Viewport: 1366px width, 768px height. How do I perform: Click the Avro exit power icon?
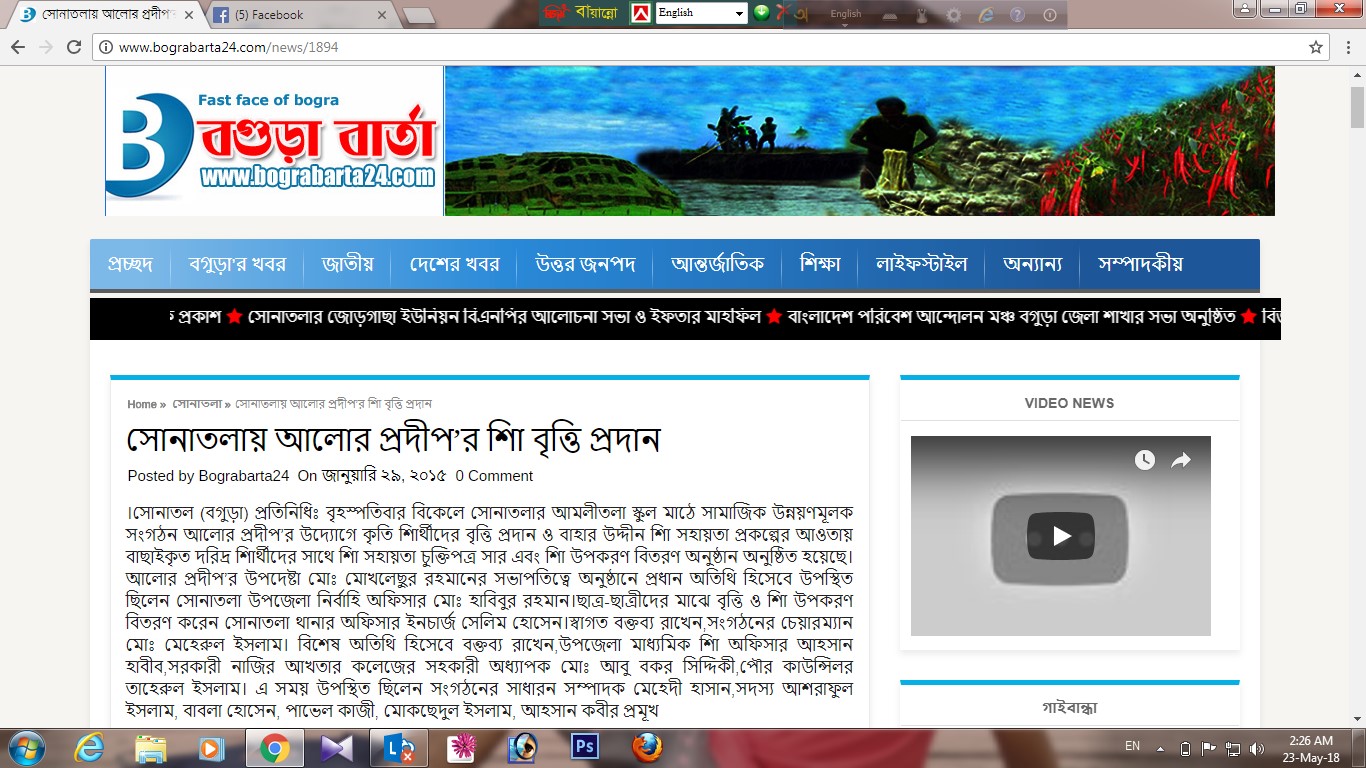[1050, 15]
